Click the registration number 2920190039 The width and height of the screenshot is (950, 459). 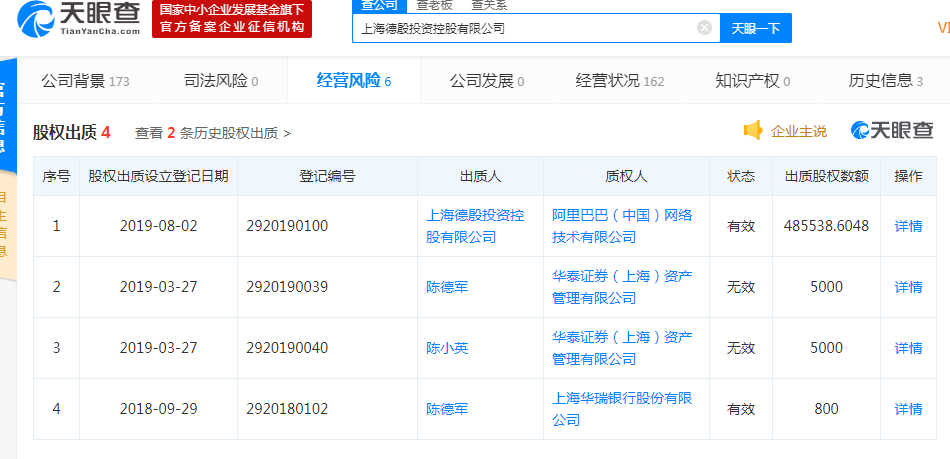287,287
